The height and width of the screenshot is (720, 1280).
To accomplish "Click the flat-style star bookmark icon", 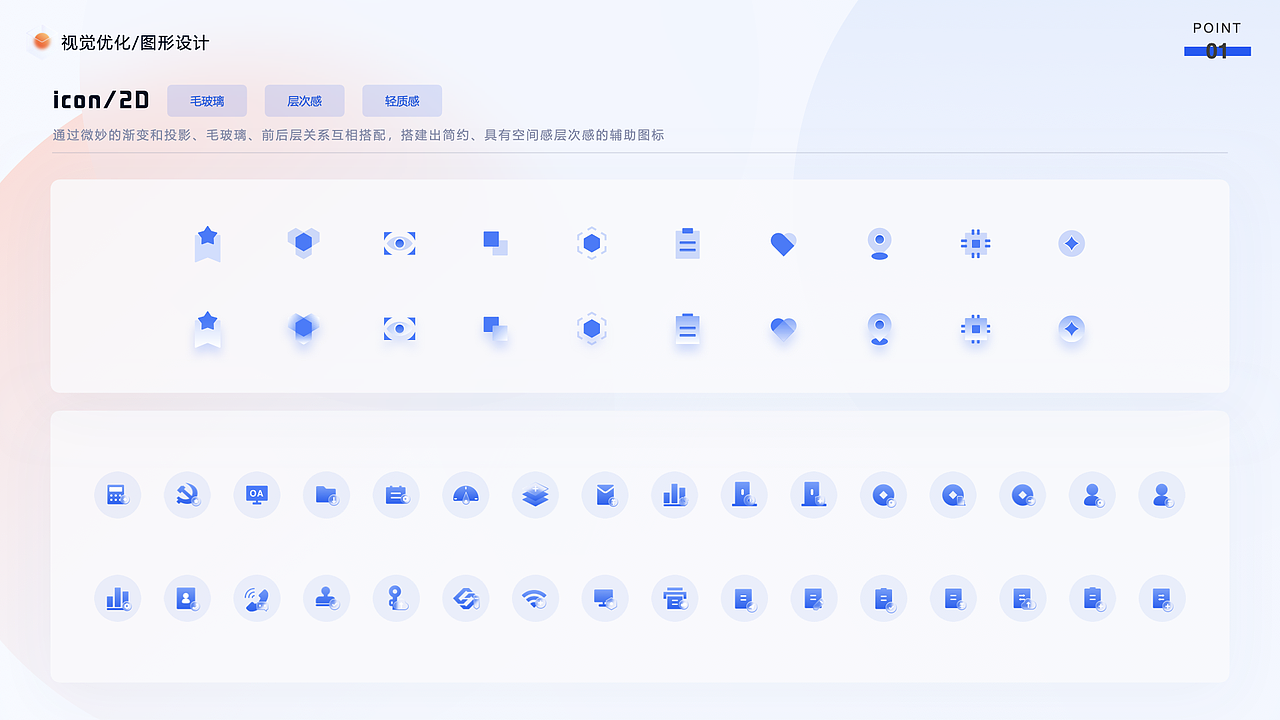I will [207, 243].
